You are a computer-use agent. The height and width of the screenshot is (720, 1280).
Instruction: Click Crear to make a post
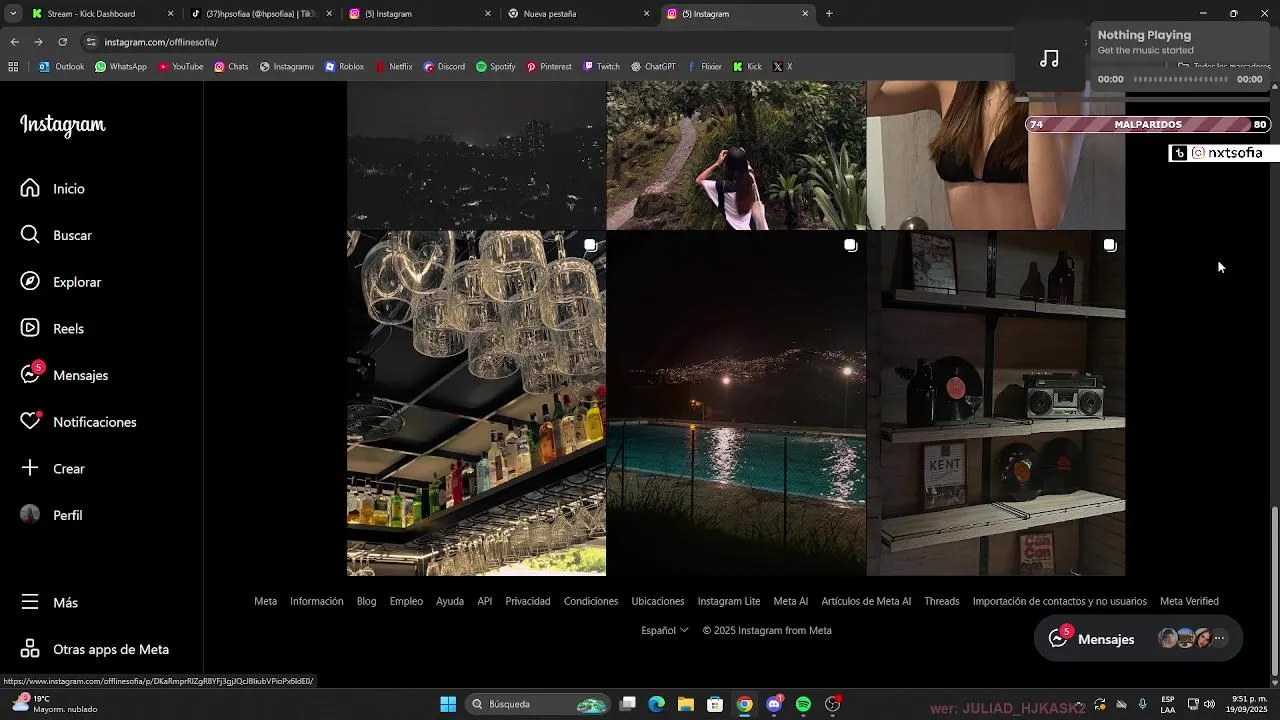(x=53, y=468)
